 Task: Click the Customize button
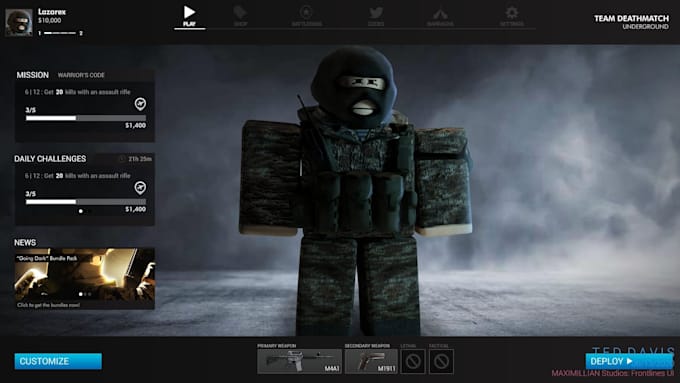point(58,361)
